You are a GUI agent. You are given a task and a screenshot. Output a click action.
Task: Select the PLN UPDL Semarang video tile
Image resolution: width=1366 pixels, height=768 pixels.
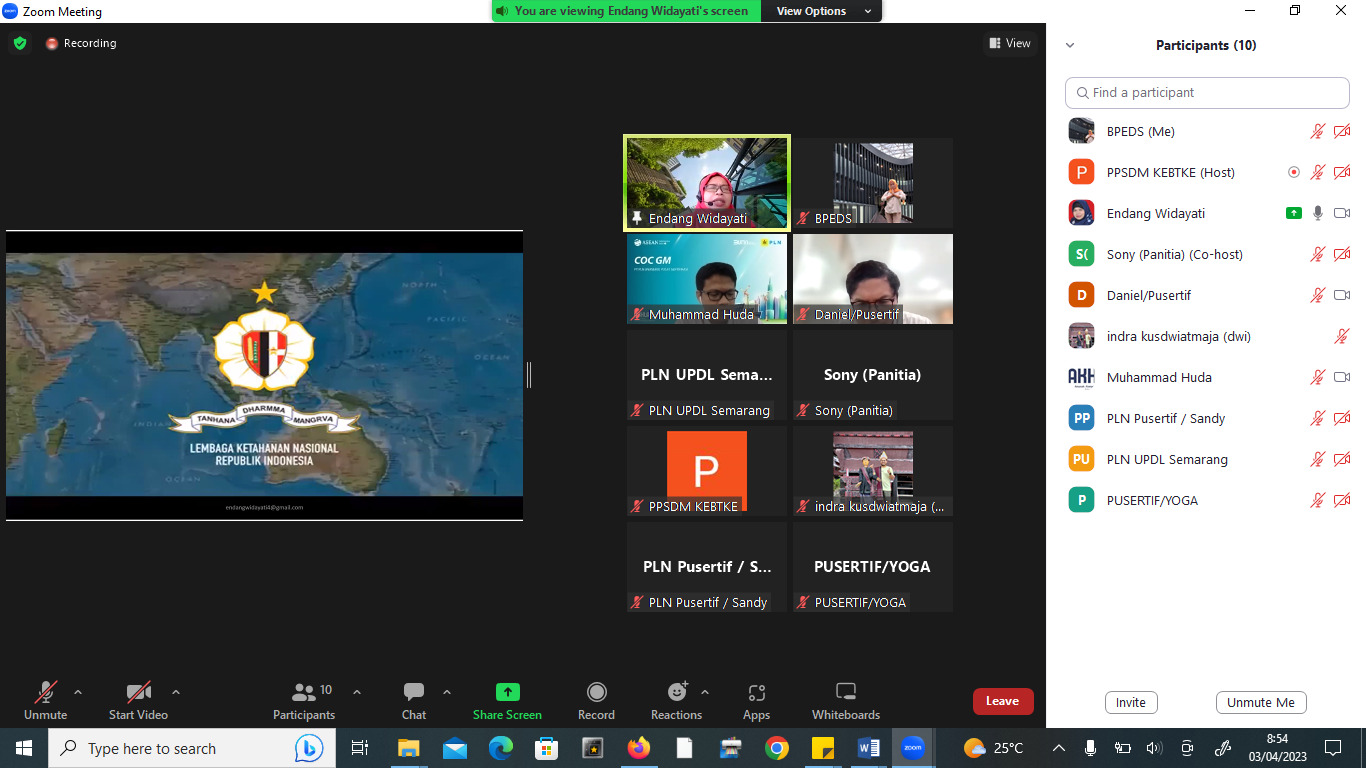pos(707,375)
